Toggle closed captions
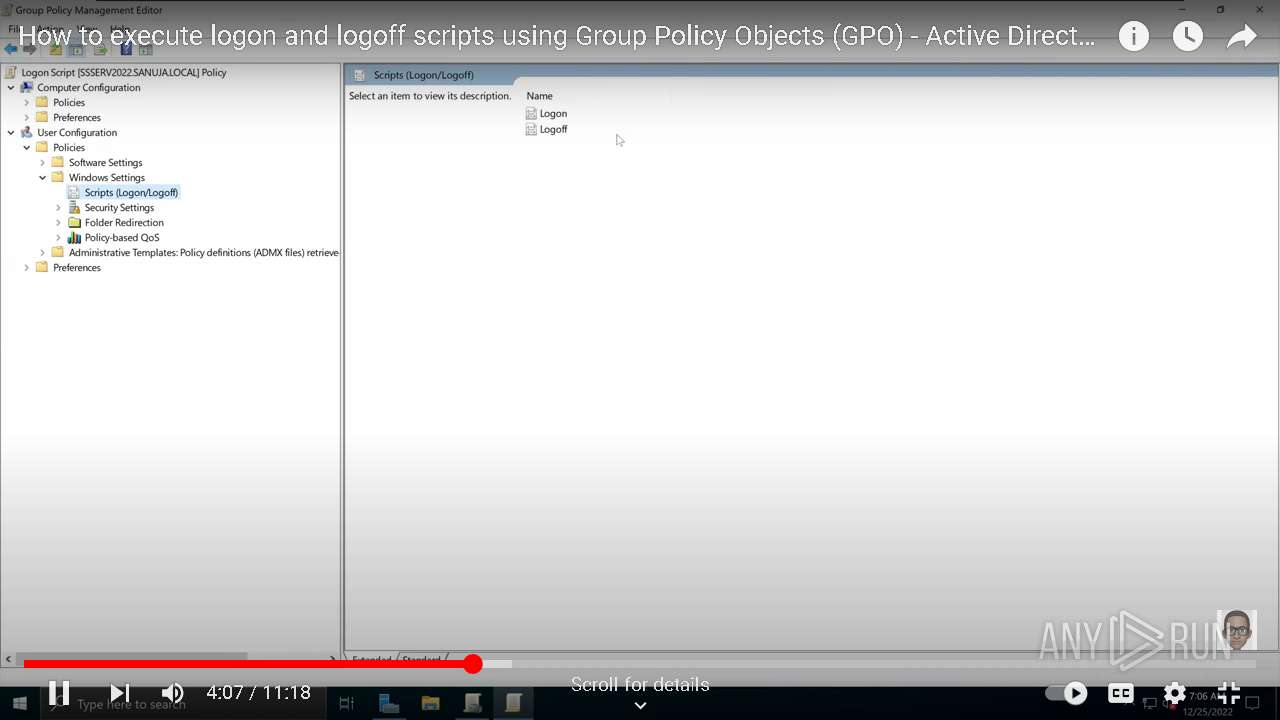 tap(1121, 692)
